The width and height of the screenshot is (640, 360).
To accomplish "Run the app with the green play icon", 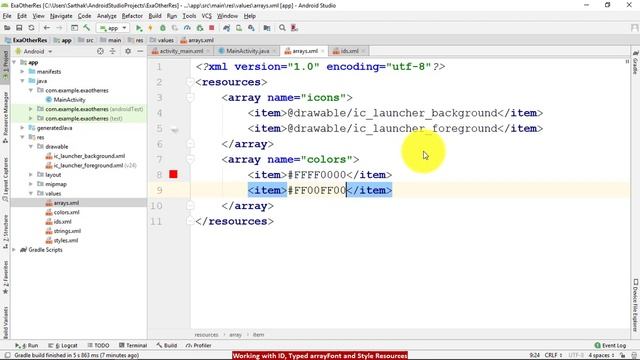I will pos(139,28).
